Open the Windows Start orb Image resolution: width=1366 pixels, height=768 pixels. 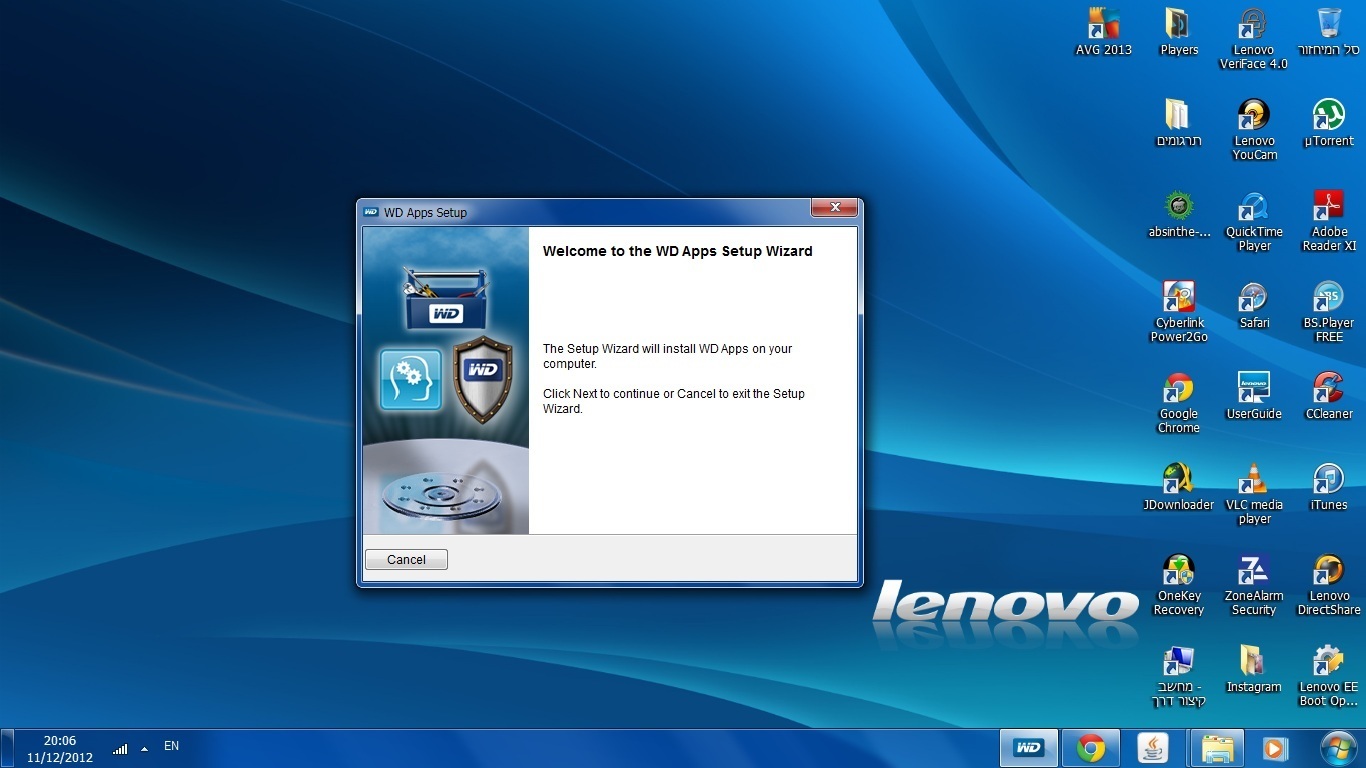click(1338, 748)
